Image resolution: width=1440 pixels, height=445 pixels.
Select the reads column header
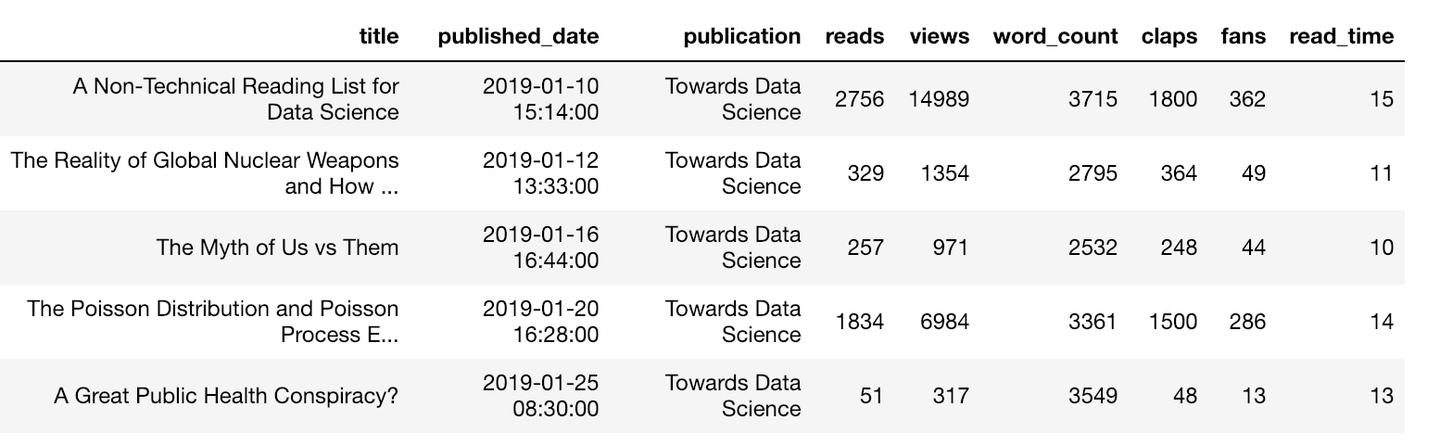coord(854,37)
